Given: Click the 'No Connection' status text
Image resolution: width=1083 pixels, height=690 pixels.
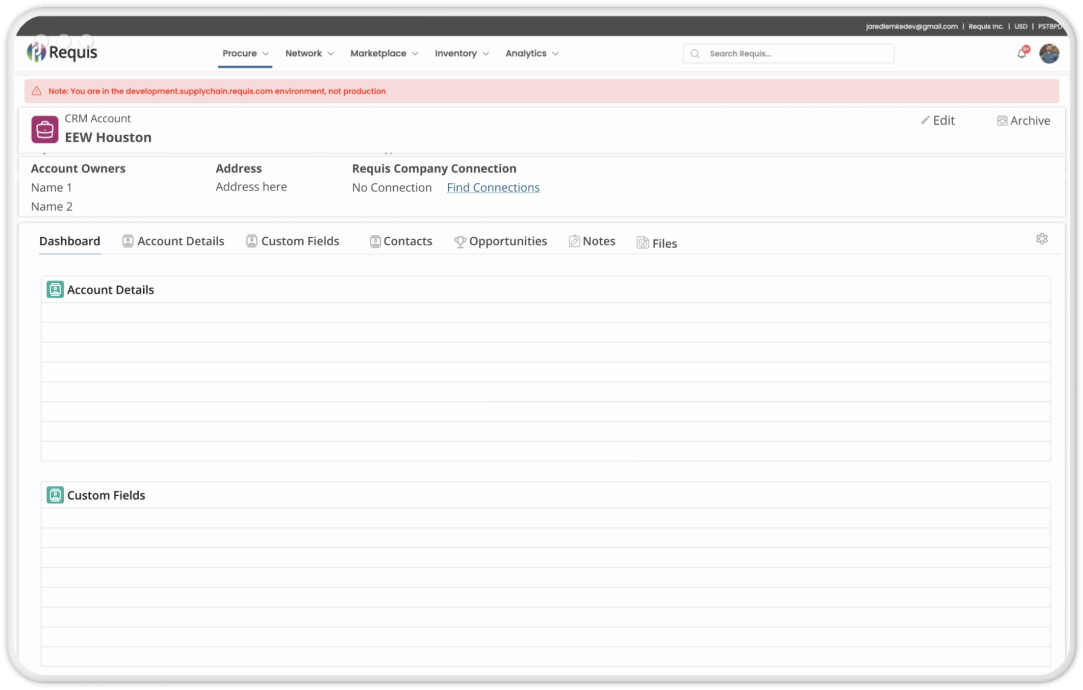Looking at the screenshot, I should [392, 187].
